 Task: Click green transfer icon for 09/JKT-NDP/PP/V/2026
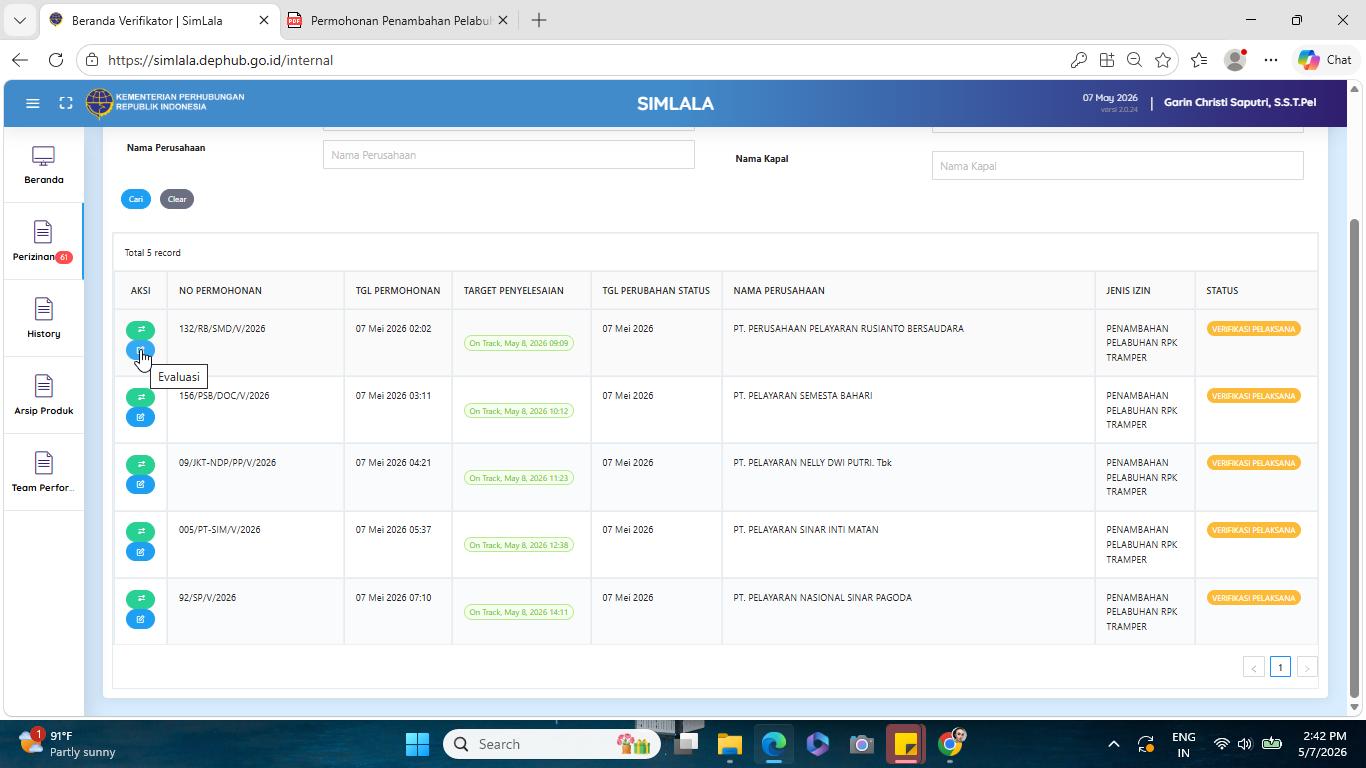(x=140, y=464)
